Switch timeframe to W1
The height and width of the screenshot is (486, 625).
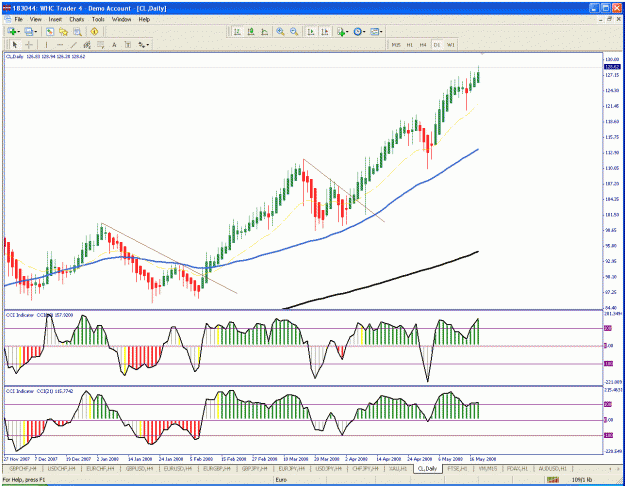click(450, 45)
